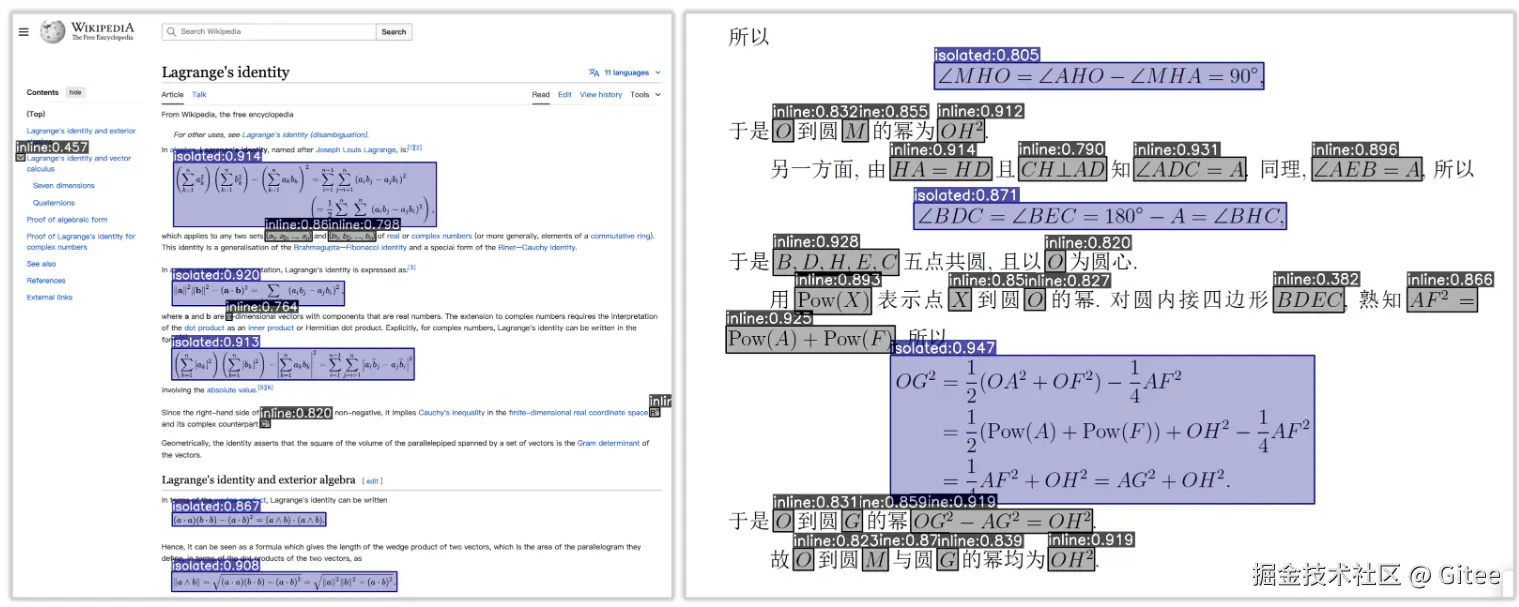Image resolution: width=1519 pixels, height=607 pixels.
Task: Open the Cauchy's inequality link
Action: point(451,412)
